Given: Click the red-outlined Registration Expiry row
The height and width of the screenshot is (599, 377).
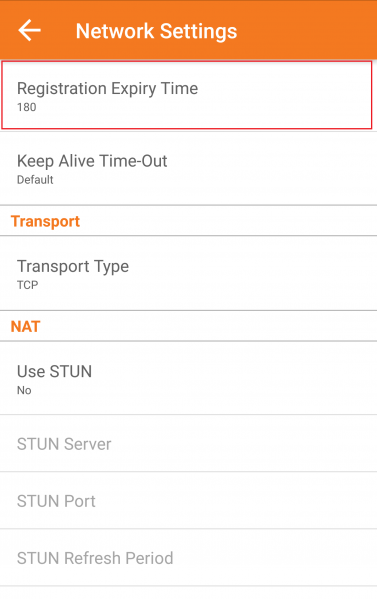Looking at the screenshot, I should pos(187,95).
